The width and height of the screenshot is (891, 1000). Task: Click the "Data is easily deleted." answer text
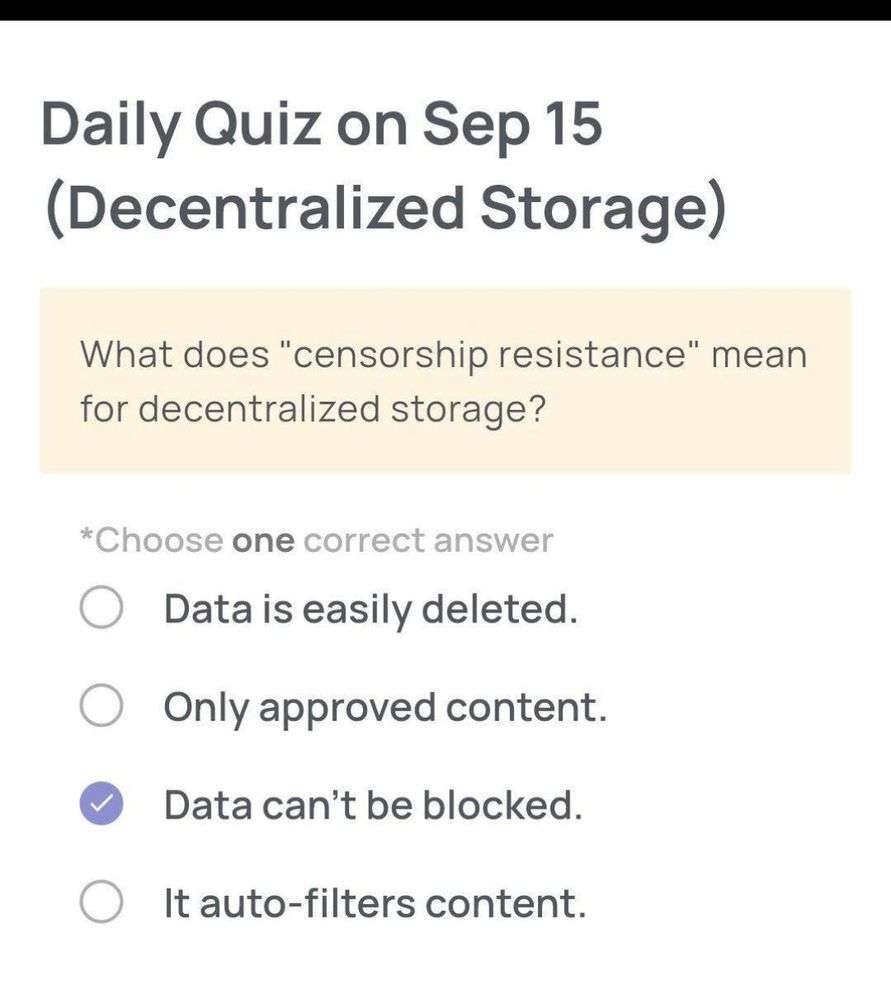click(x=371, y=609)
